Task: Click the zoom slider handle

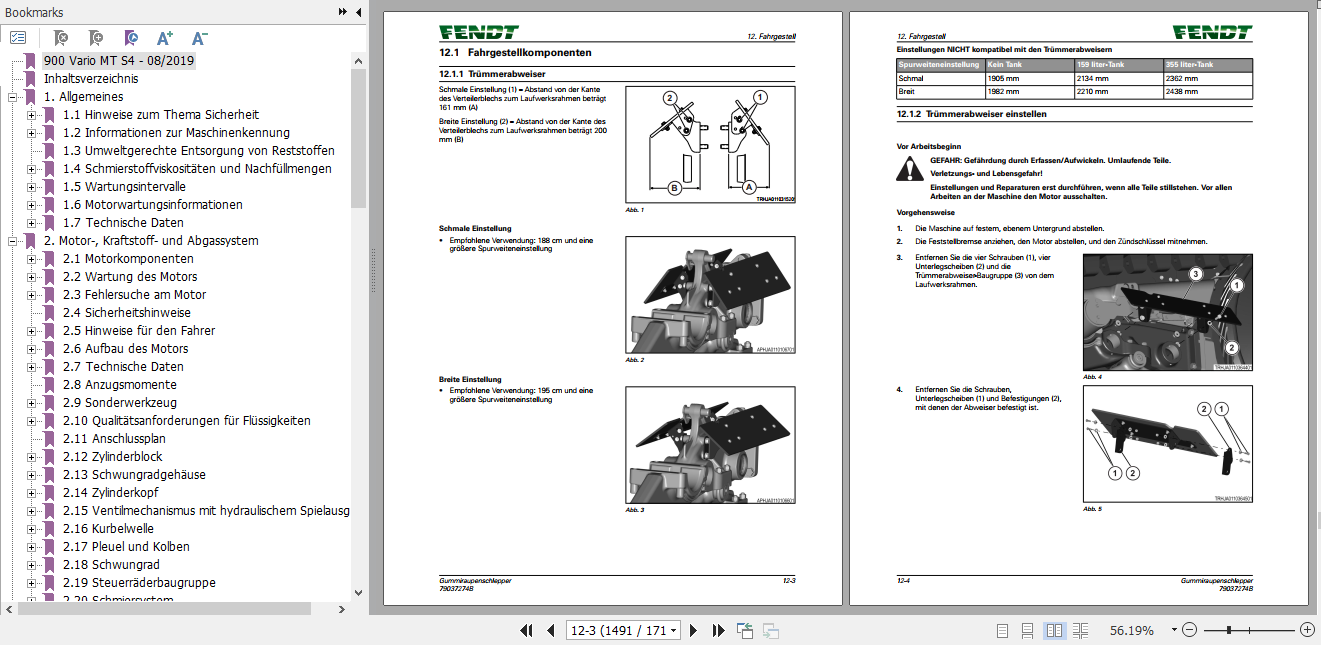Action: click(x=1229, y=630)
